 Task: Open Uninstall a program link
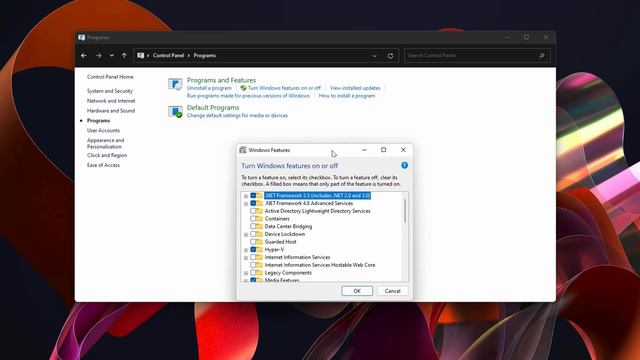[209, 88]
